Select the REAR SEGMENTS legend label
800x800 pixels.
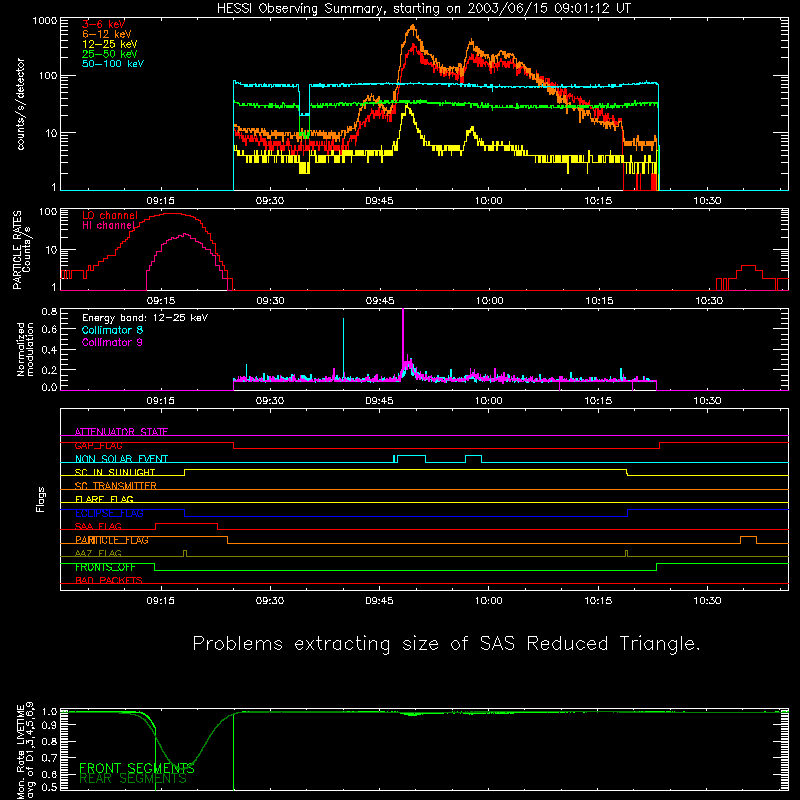[133, 779]
